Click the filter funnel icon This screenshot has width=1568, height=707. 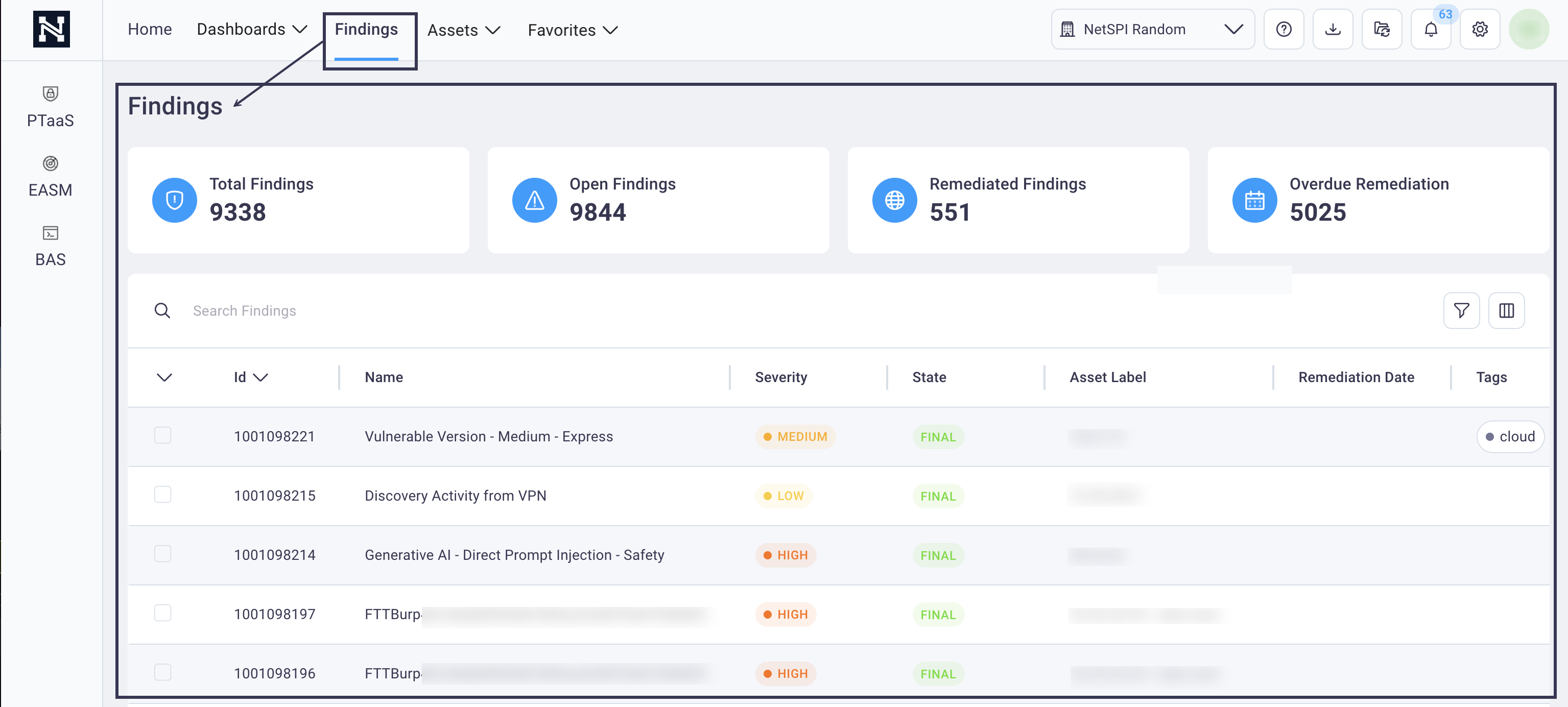tap(1461, 311)
